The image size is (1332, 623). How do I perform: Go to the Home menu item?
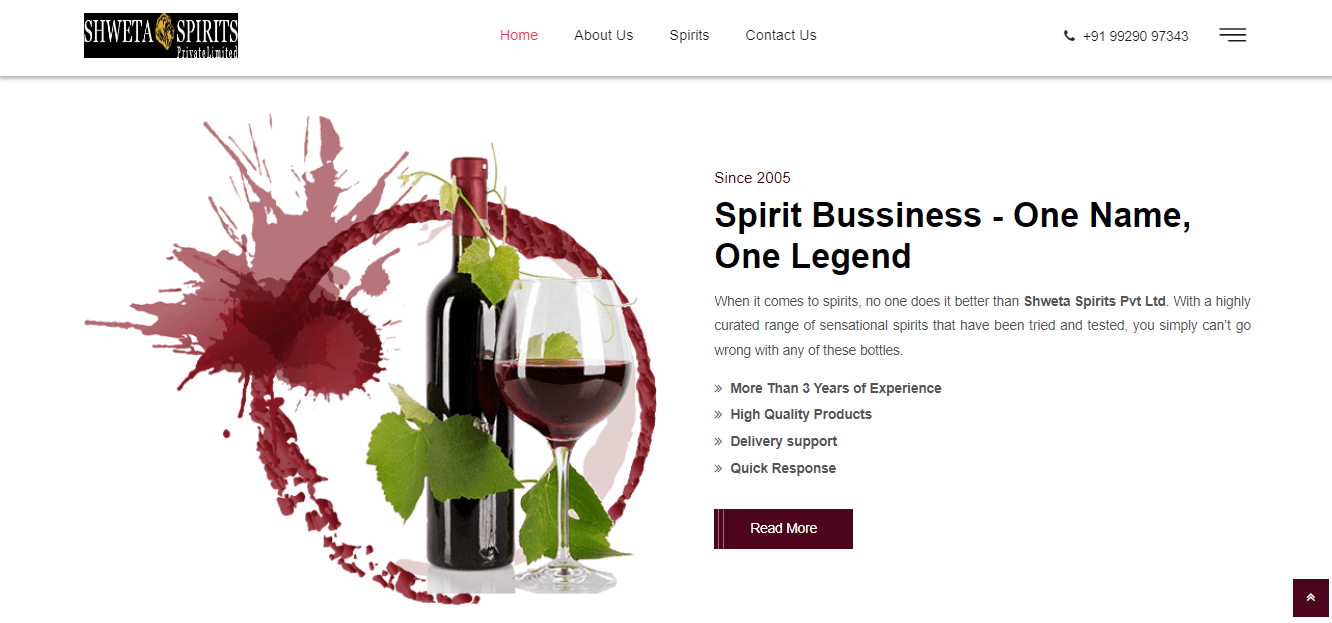pos(519,35)
